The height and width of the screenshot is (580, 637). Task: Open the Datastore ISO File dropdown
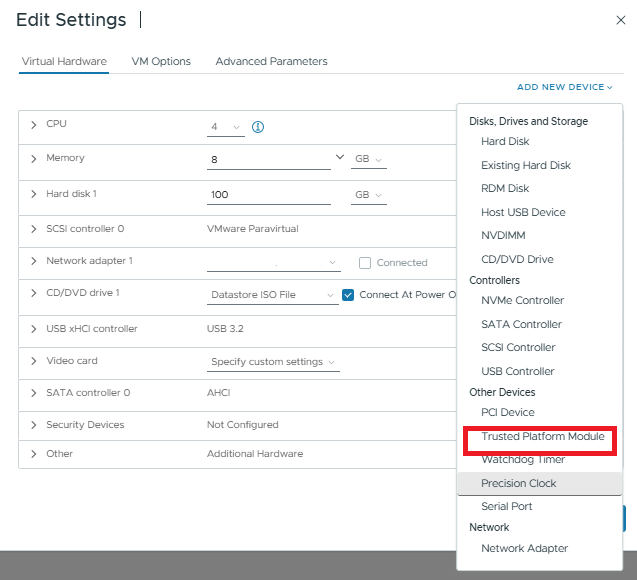(x=273, y=295)
